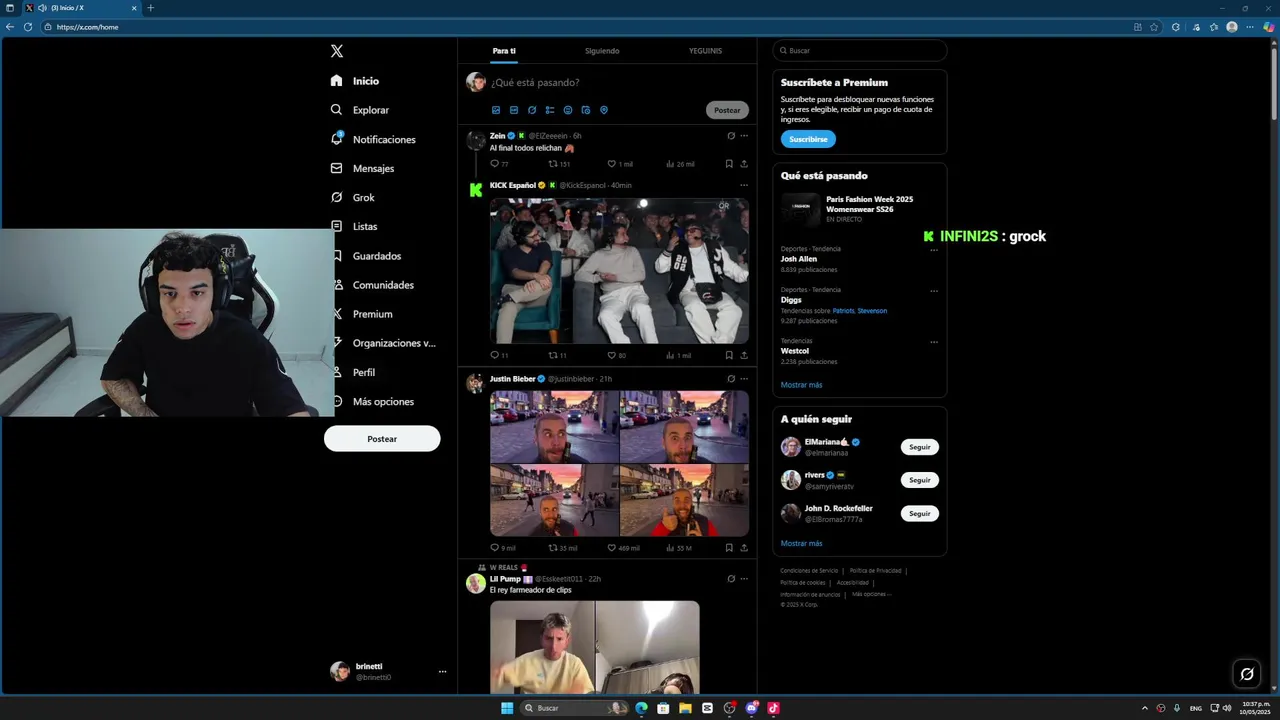Click Mostrar más under trending topics

click(801, 385)
